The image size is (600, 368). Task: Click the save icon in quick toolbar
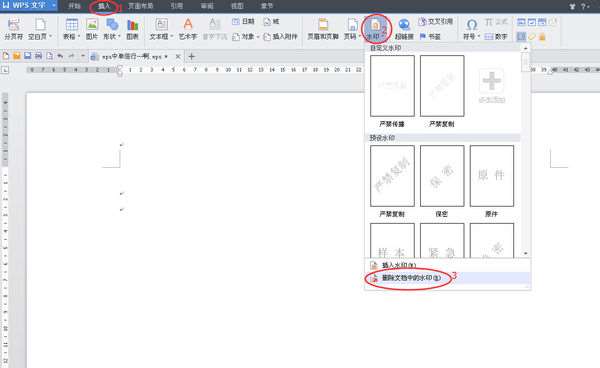[x=28, y=56]
